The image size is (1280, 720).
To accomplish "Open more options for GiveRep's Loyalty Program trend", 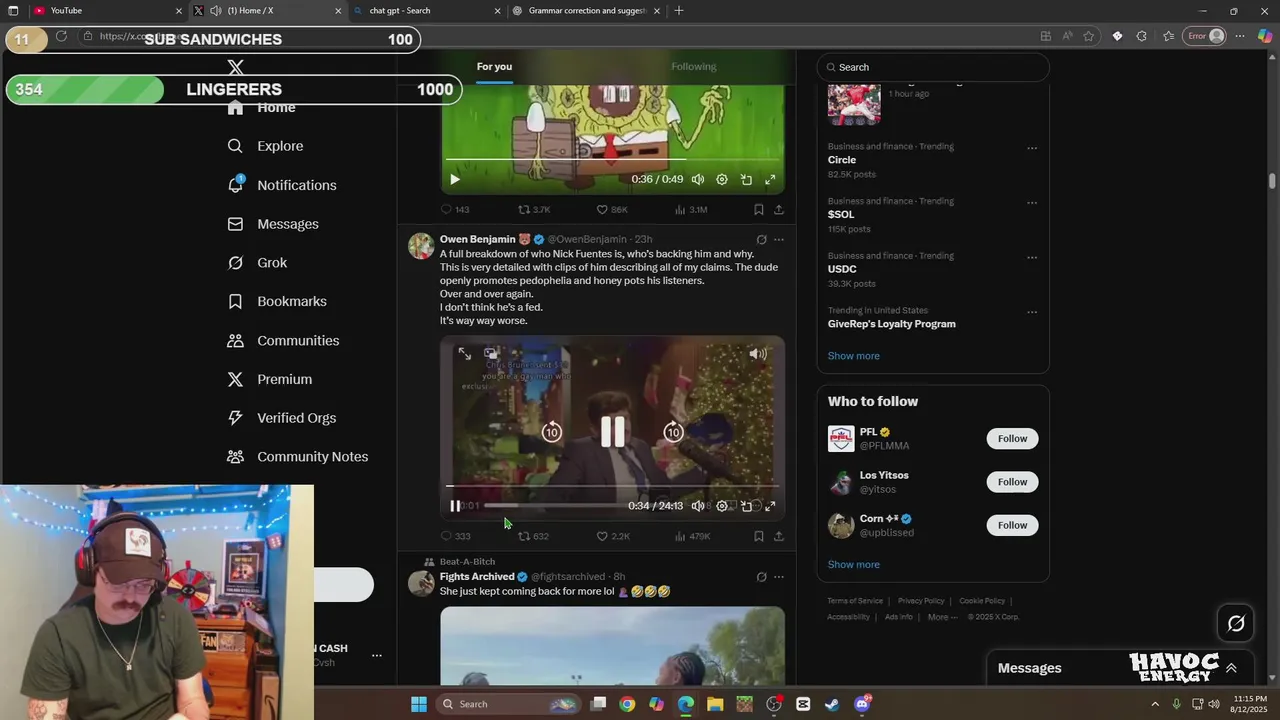I will pyautogui.click(x=1032, y=312).
